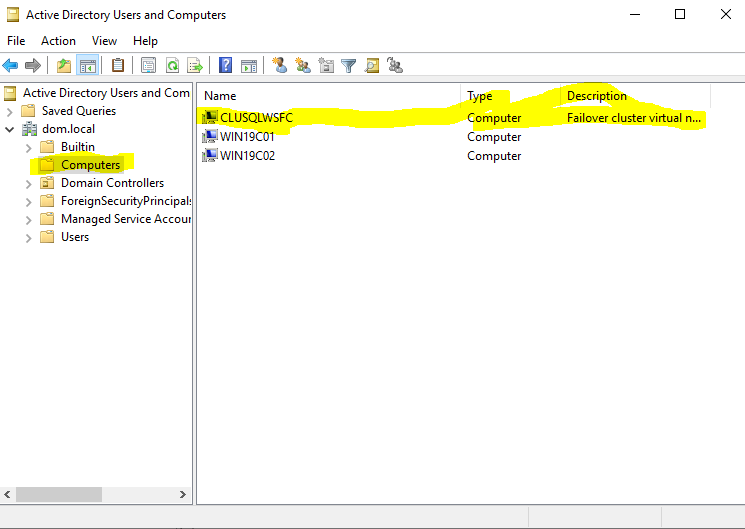
Task: Click the Up one level folder icon
Action: (x=64, y=66)
